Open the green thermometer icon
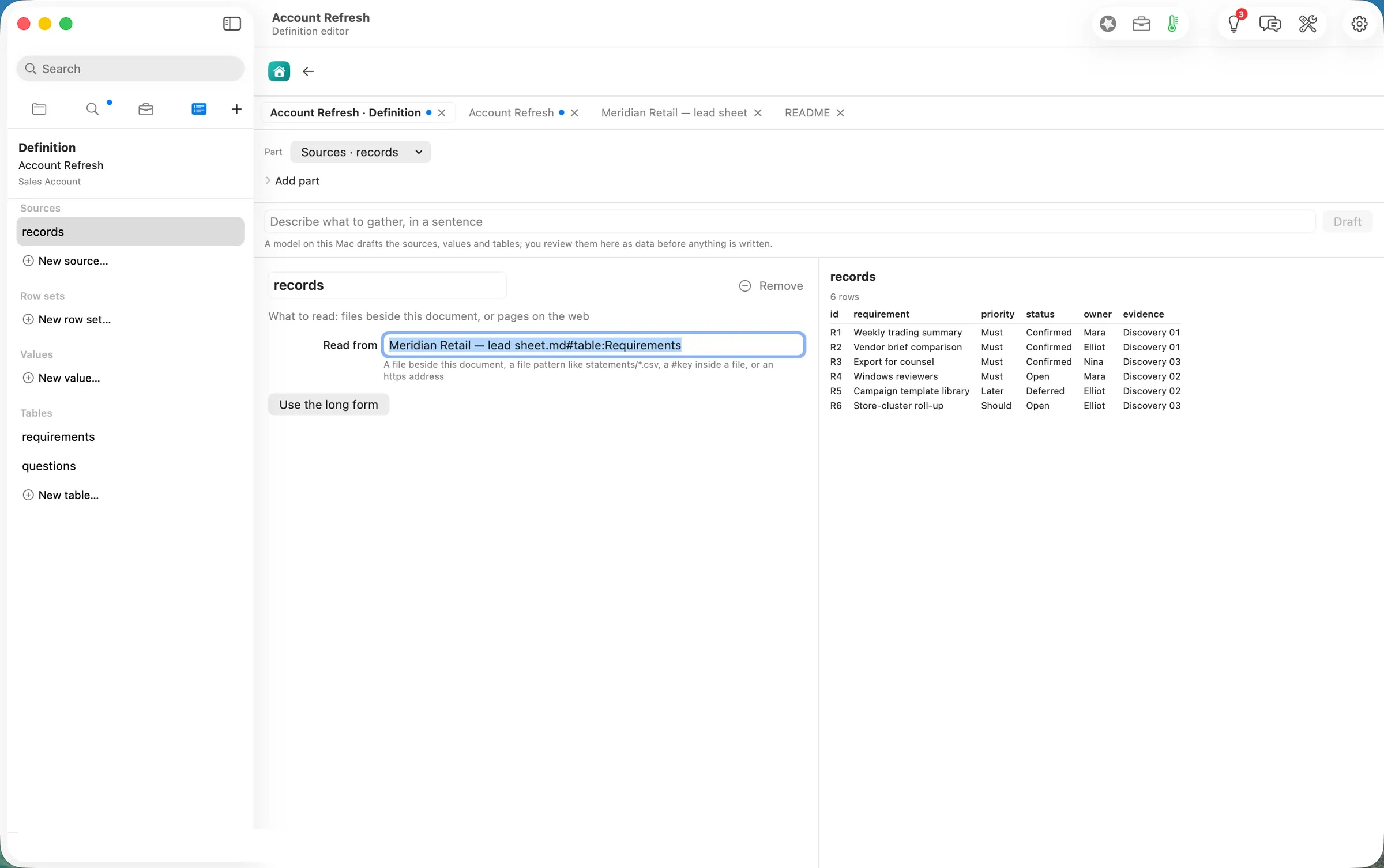 pyautogui.click(x=1172, y=24)
